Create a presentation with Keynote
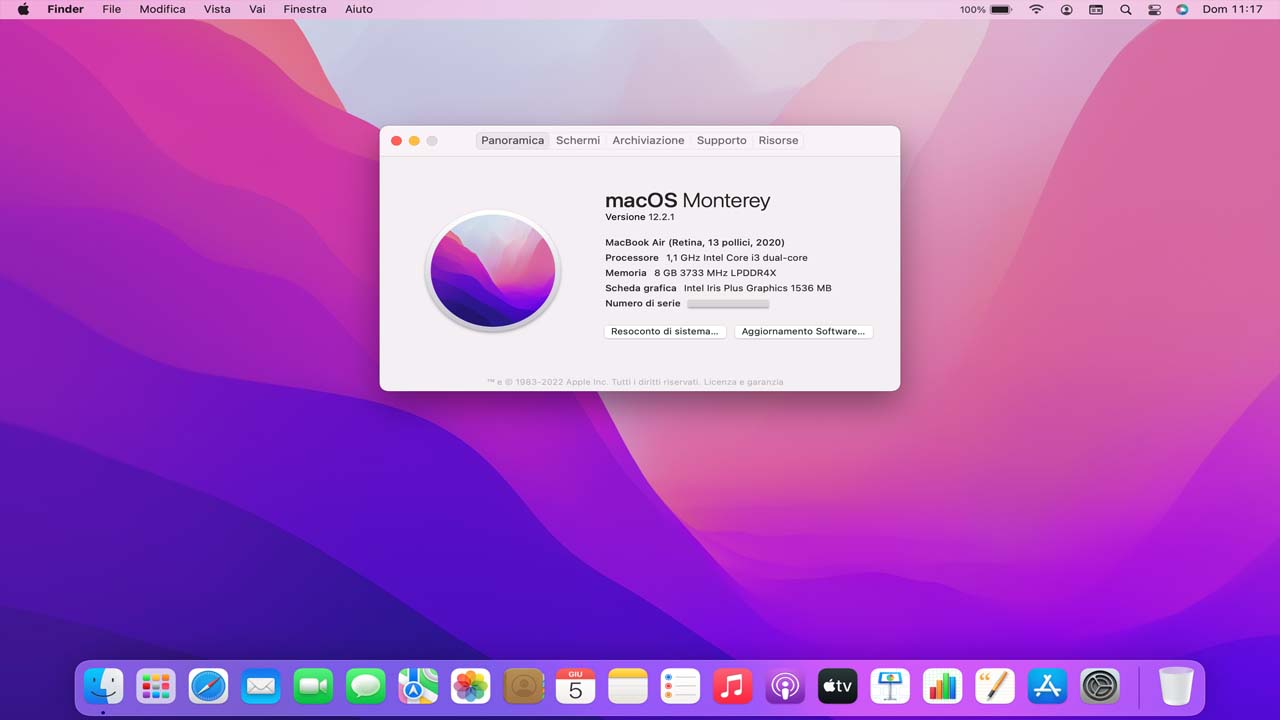 pyautogui.click(x=889, y=686)
